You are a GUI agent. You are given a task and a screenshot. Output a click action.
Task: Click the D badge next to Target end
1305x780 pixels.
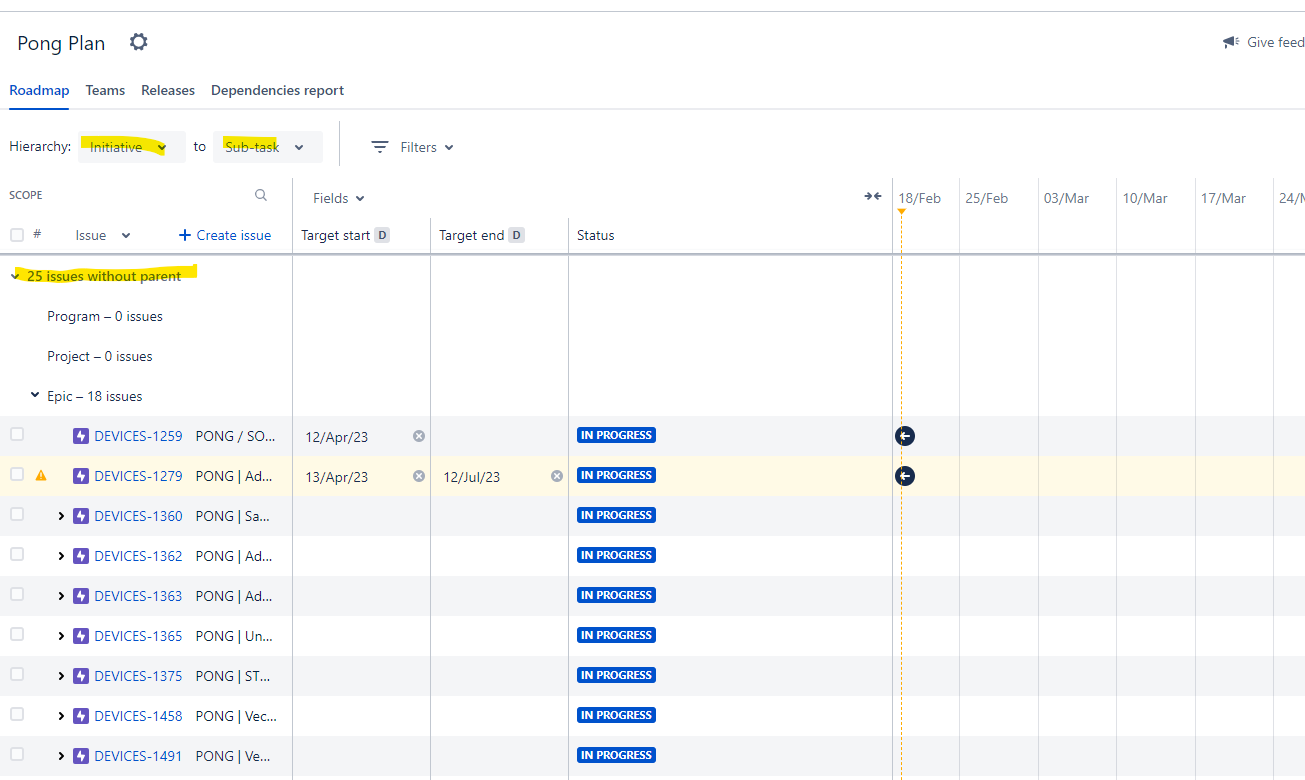[516, 235]
